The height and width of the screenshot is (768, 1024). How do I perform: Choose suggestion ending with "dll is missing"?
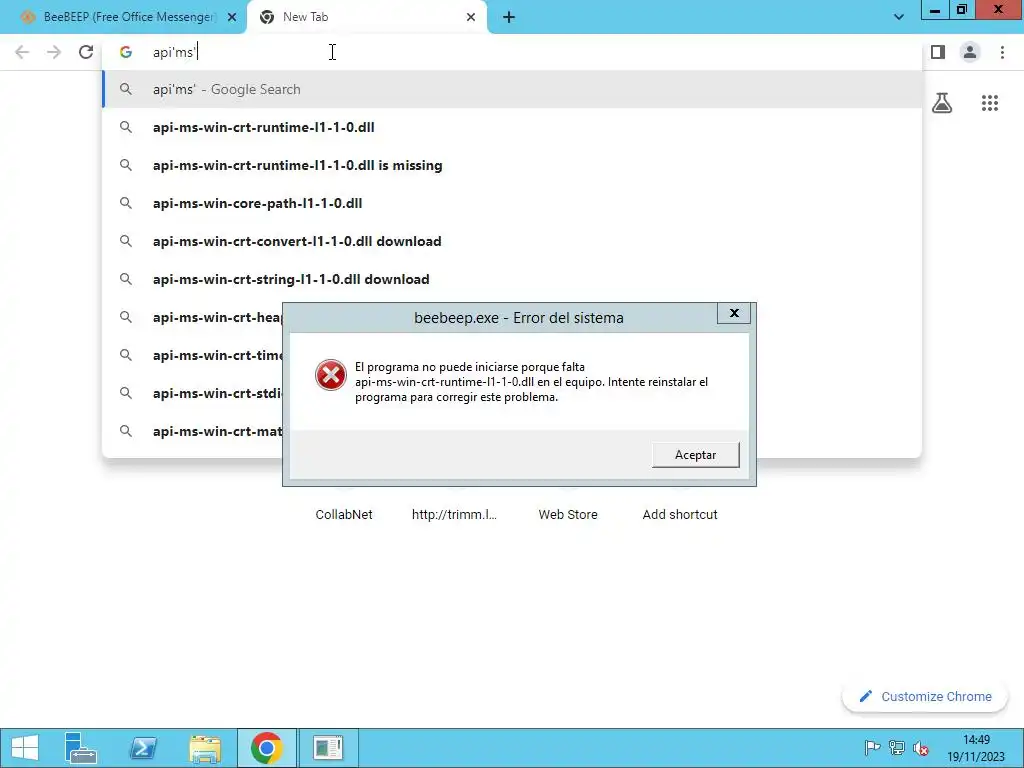point(512,165)
